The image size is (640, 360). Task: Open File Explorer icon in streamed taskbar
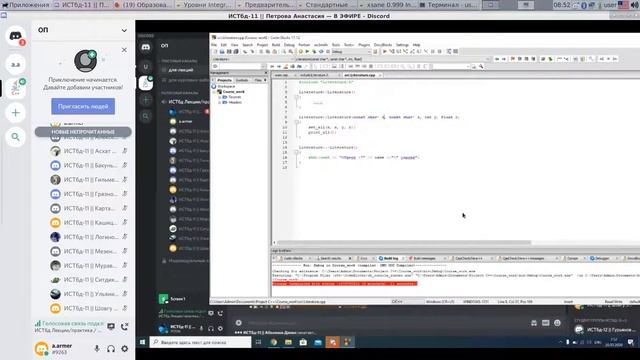point(288,342)
